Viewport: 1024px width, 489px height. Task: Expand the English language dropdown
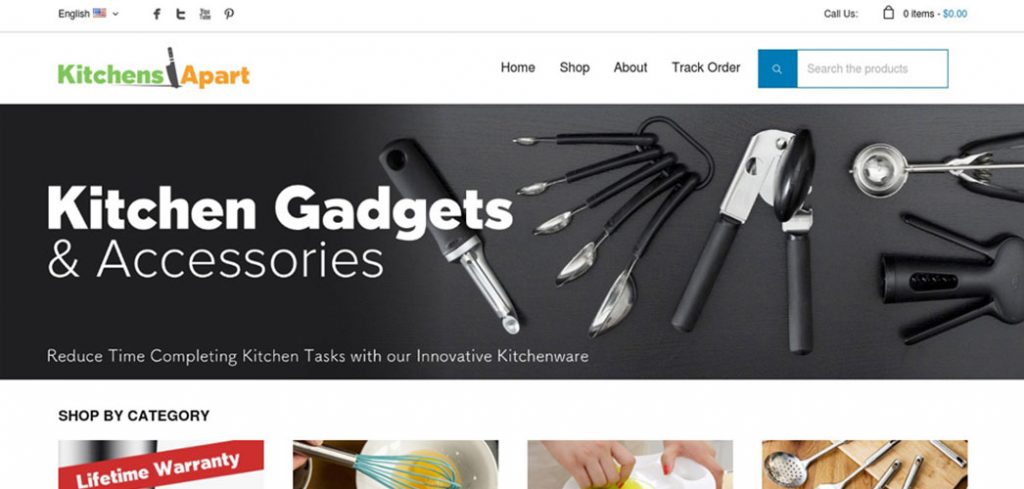coord(88,14)
